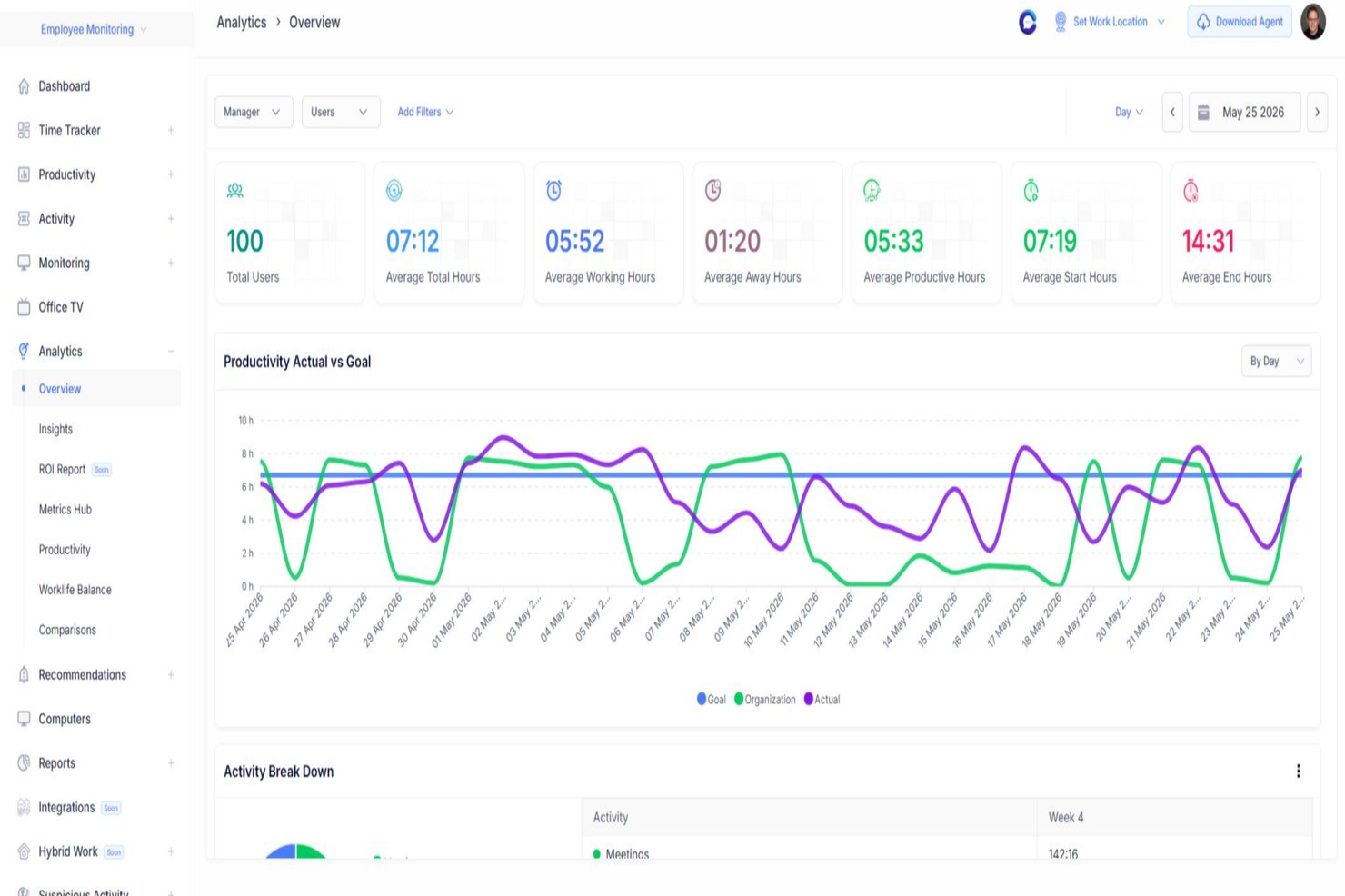Click the Productivity chart icon in sidebar
Image resolution: width=1345 pixels, height=896 pixels.
pyautogui.click(x=24, y=174)
